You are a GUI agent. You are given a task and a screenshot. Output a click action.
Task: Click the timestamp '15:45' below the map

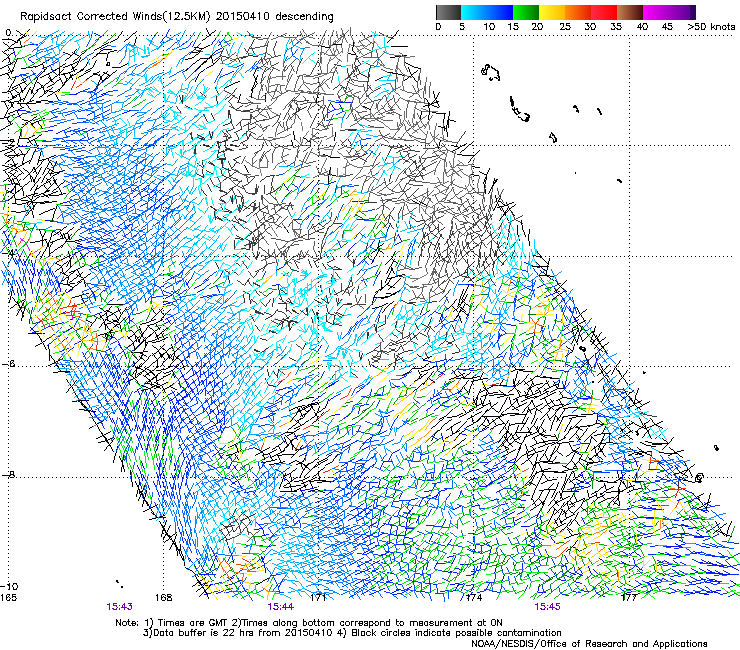(547, 607)
